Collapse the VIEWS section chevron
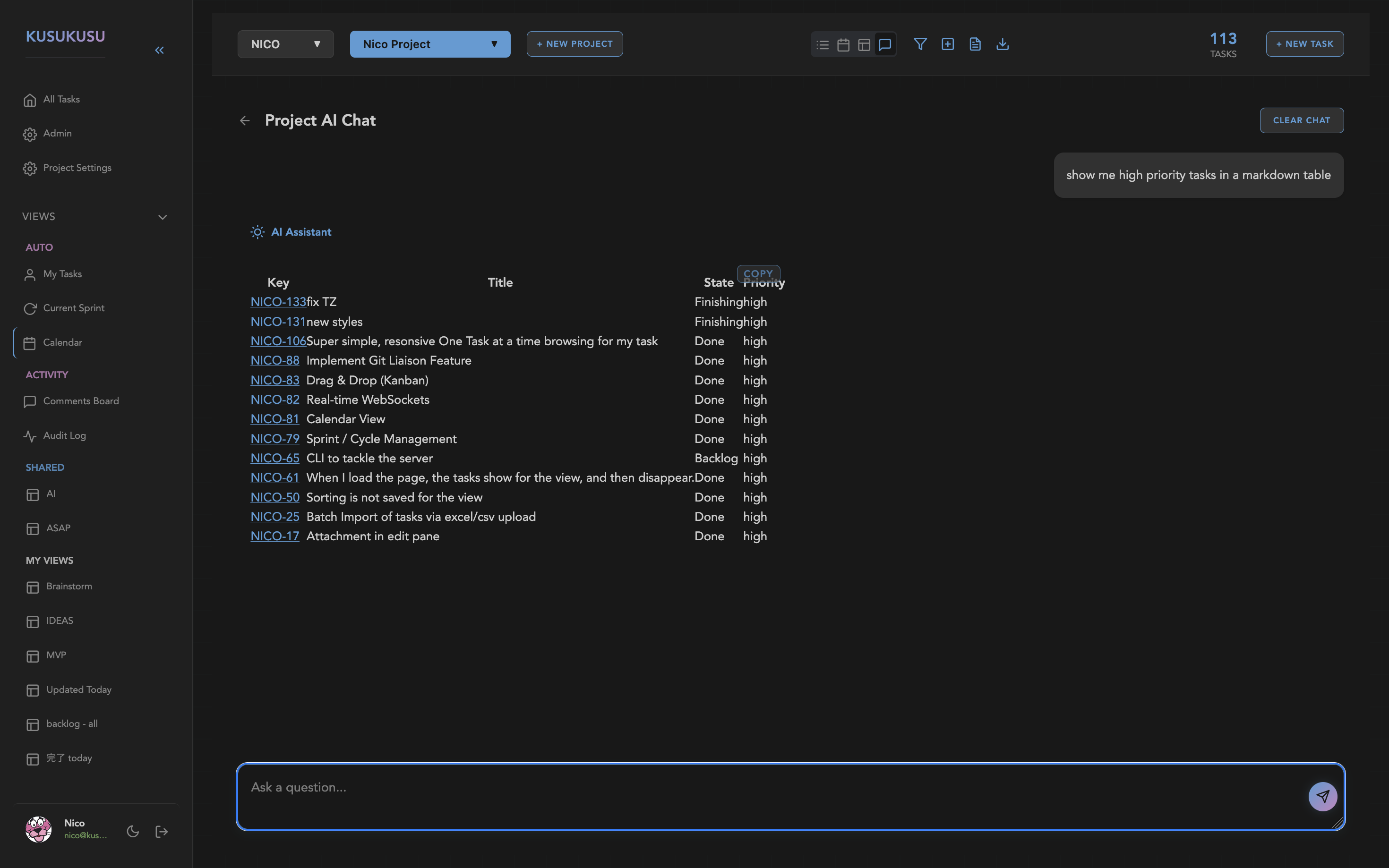The height and width of the screenshot is (868, 1389). (163, 217)
